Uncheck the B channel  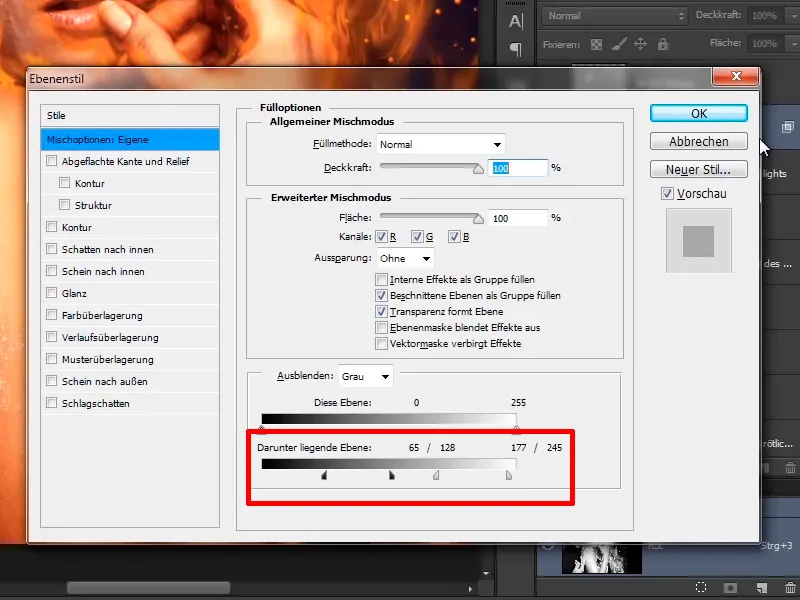pyautogui.click(x=454, y=236)
